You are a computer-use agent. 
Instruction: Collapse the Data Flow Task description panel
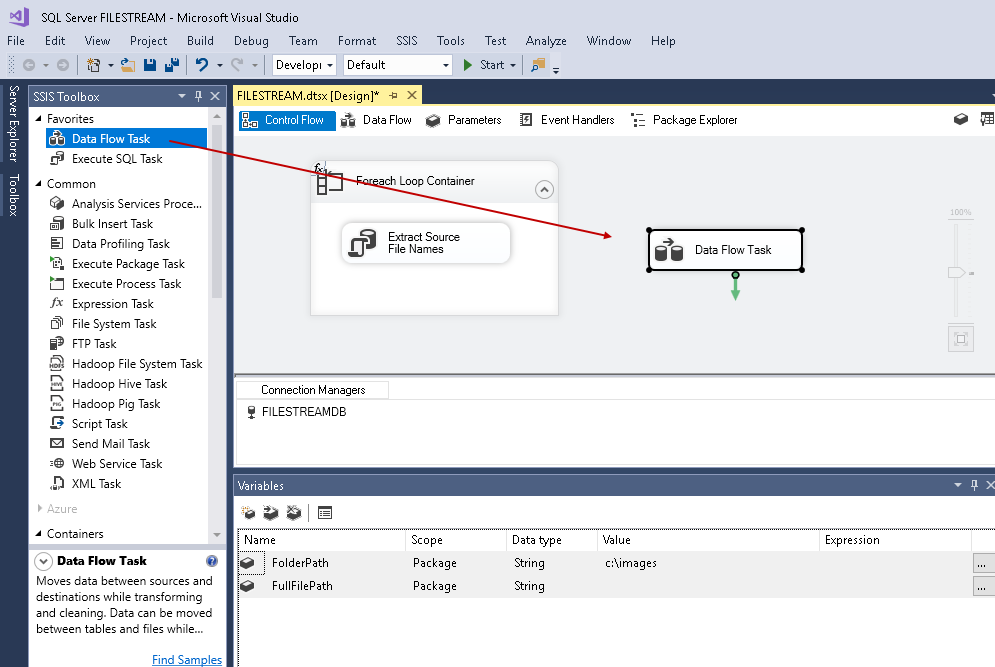(x=44, y=561)
